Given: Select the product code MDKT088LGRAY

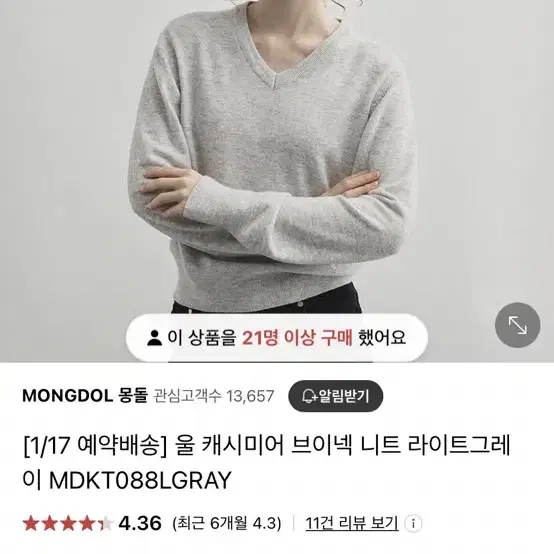Looking at the screenshot, I should coord(140,480).
